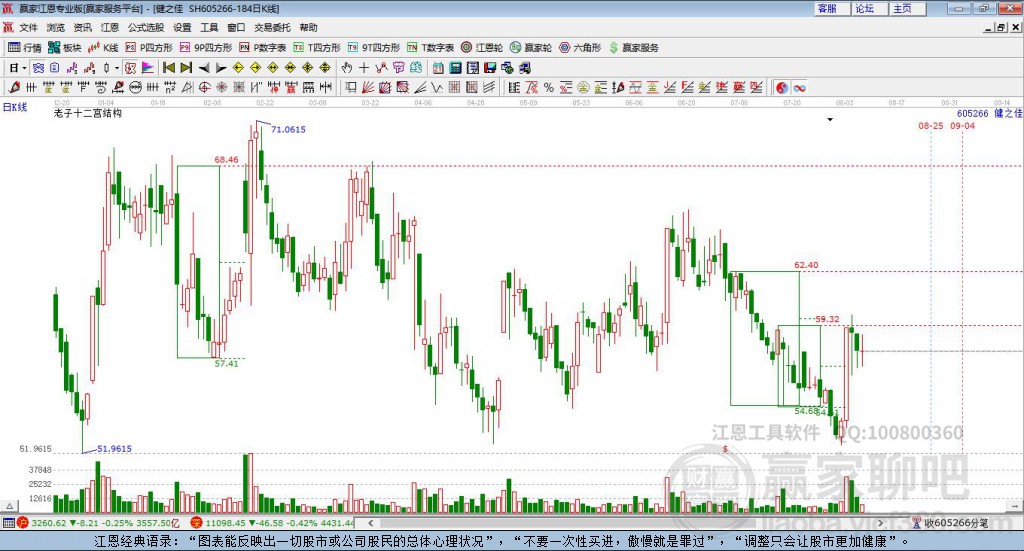Click the 主页 homepage button
1024x551 pixels.
(907, 8)
